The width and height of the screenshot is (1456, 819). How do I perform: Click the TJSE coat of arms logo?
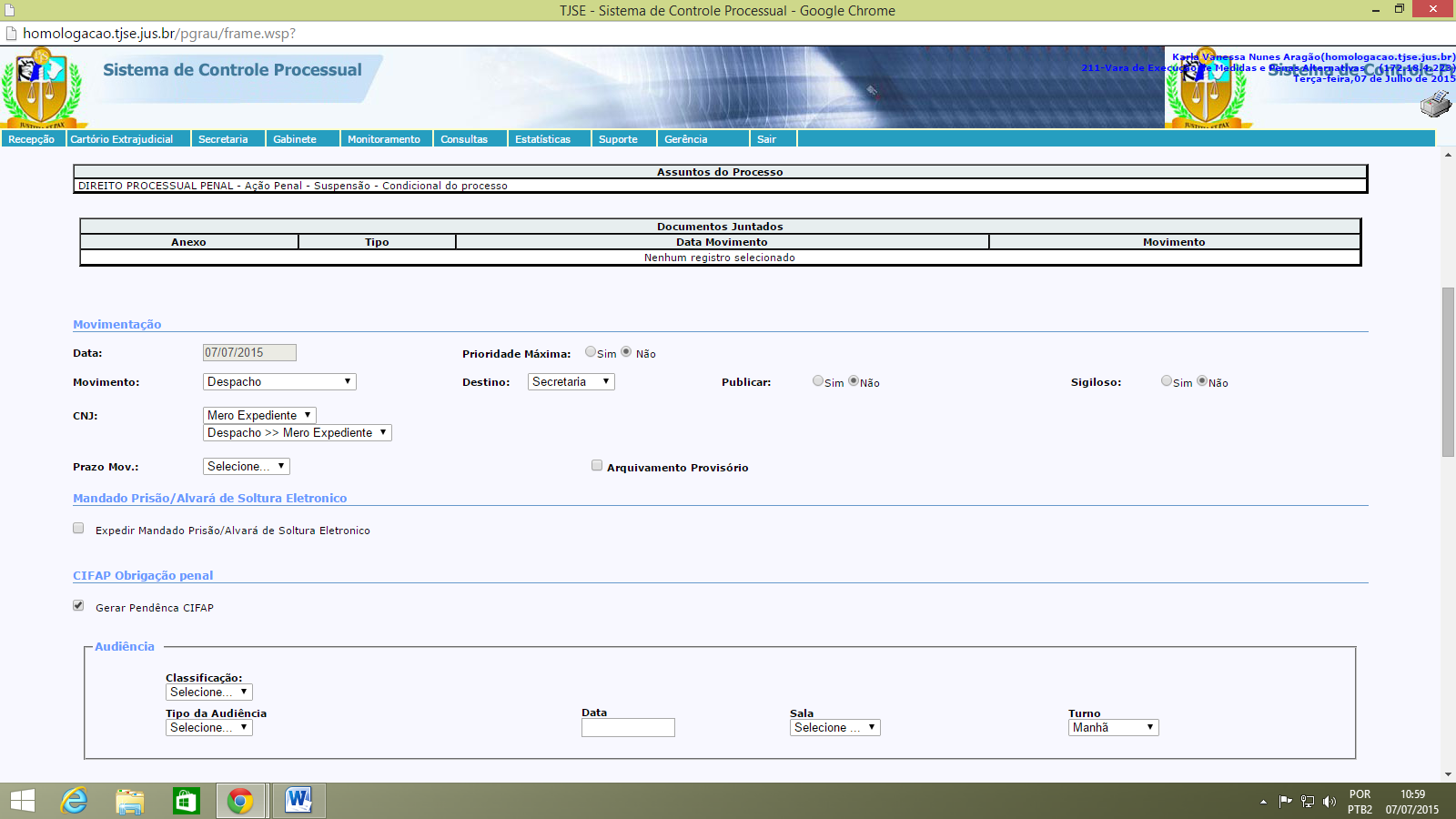[41, 88]
